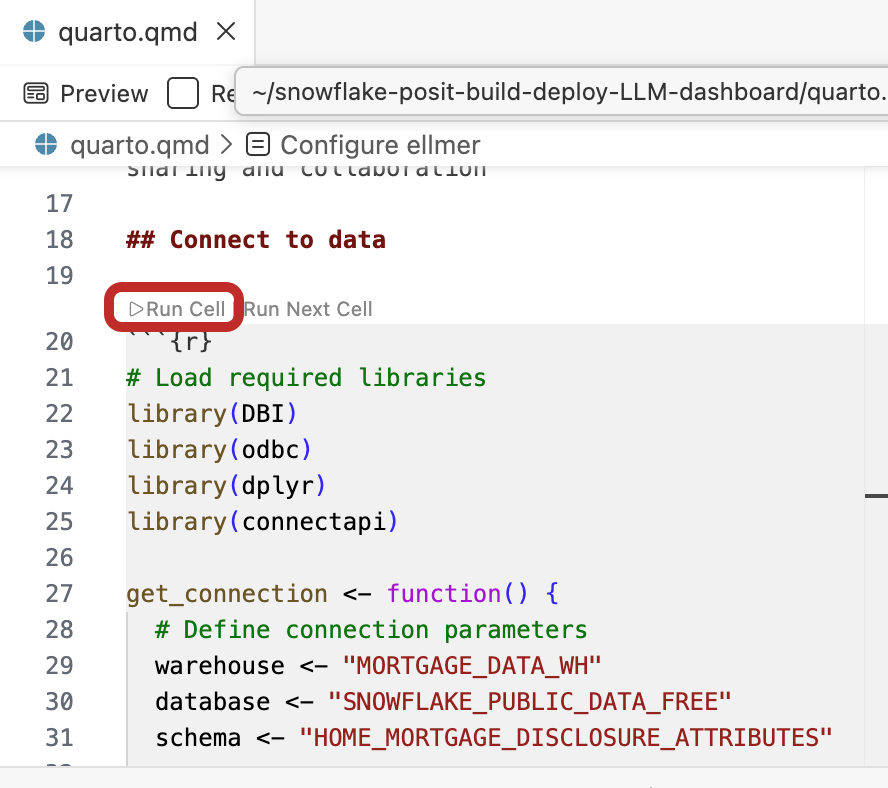
Task: Toggle the checkbox beside Preview
Action: [183, 94]
